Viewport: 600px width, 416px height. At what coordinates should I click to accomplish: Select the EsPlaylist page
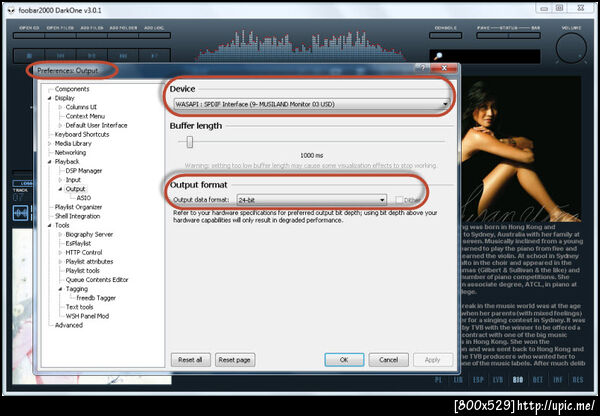point(78,243)
